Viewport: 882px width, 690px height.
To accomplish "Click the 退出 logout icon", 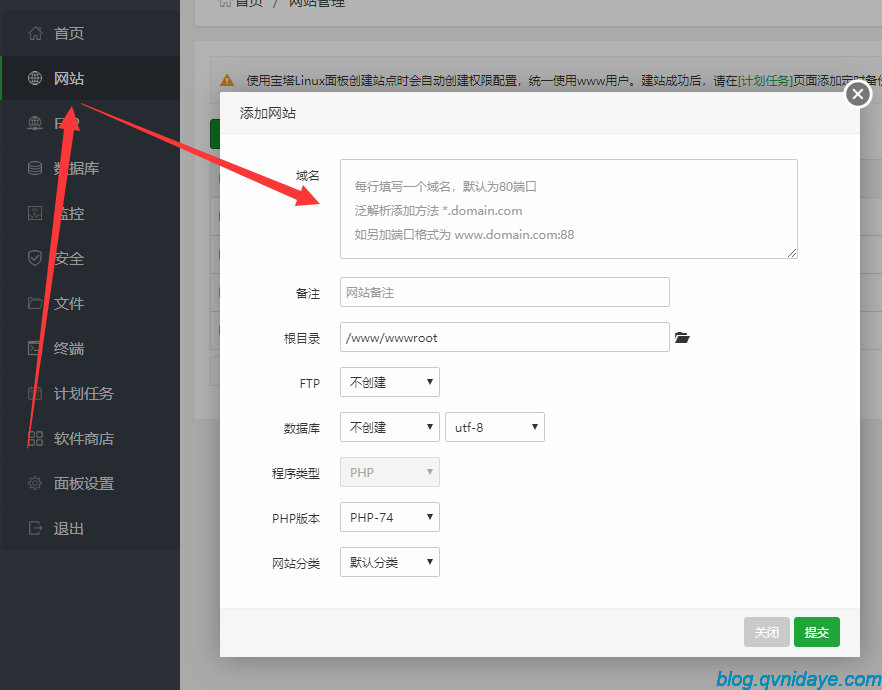I will [35, 528].
